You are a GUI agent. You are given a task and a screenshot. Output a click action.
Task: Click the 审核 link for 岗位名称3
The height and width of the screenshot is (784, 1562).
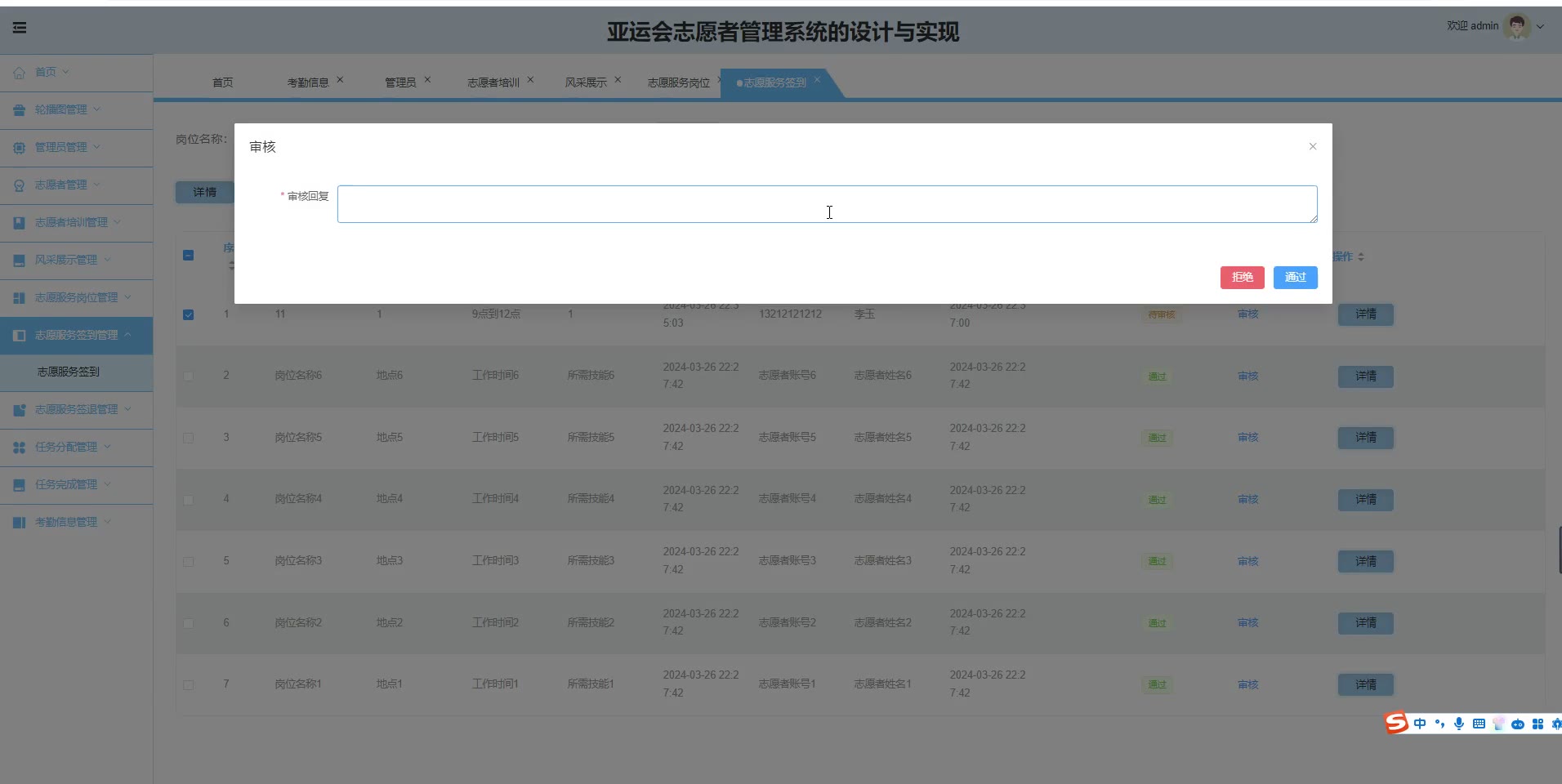point(1248,562)
